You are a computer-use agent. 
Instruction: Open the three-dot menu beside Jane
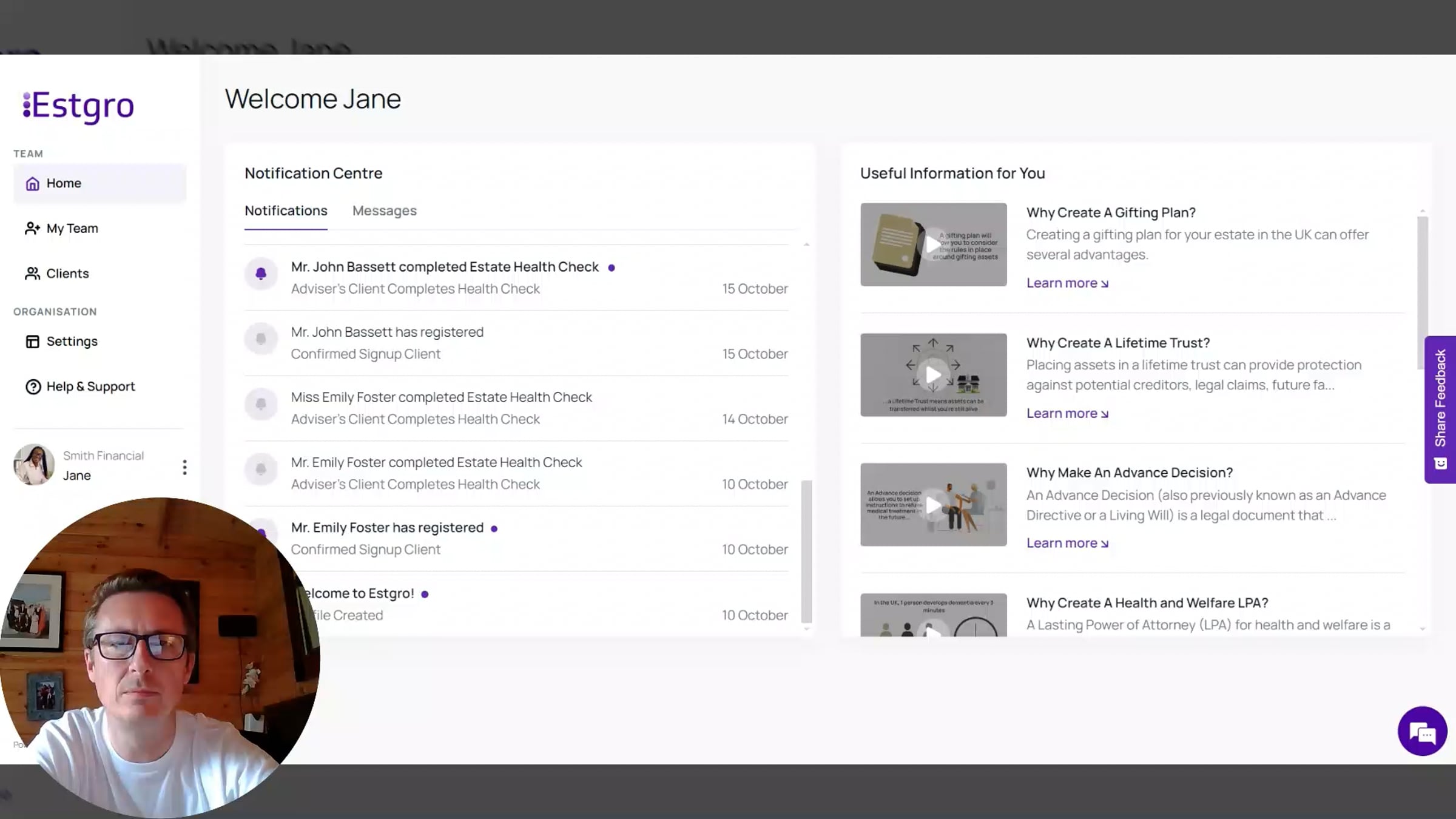pos(184,467)
